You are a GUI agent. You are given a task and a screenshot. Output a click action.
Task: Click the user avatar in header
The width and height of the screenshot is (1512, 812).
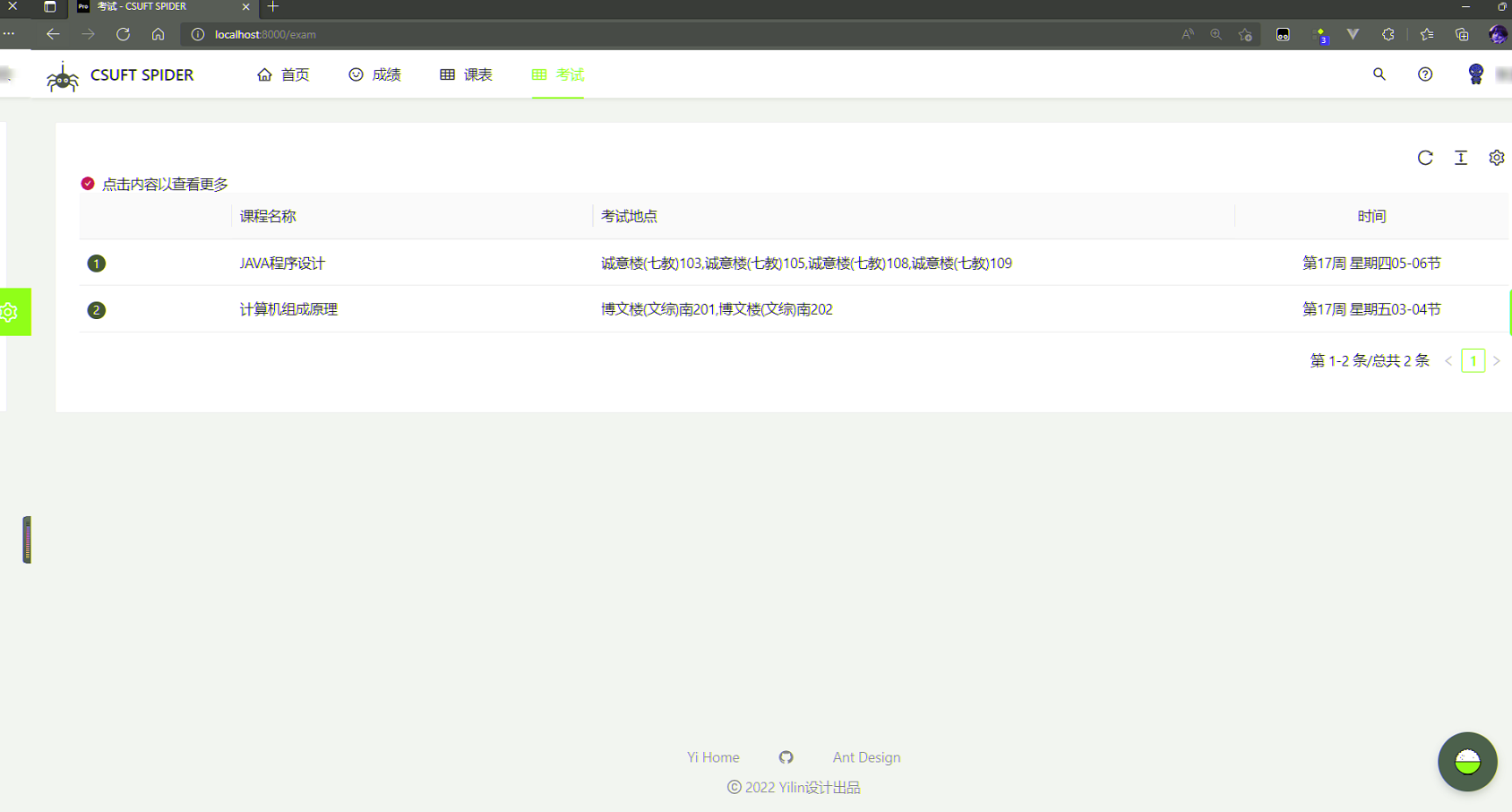click(1475, 74)
